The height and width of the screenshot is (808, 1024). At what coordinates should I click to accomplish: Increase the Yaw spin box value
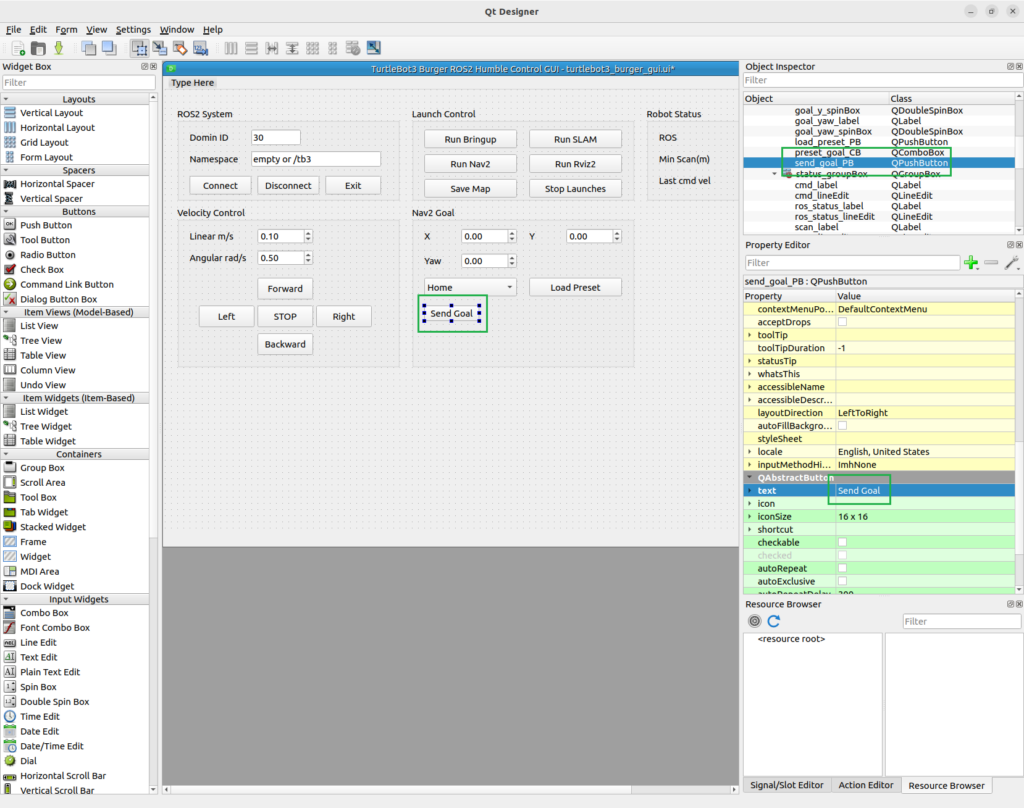[x=512, y=257]
